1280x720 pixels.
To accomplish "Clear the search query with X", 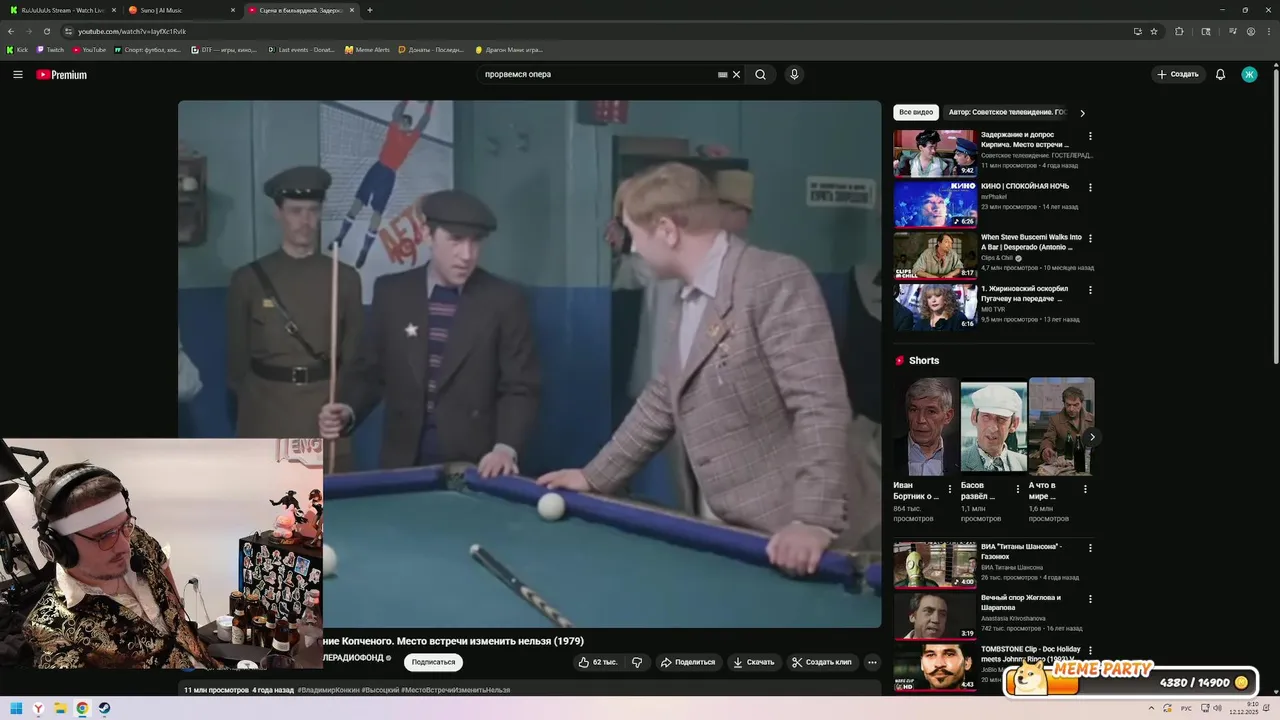I will tap(737, 74).
